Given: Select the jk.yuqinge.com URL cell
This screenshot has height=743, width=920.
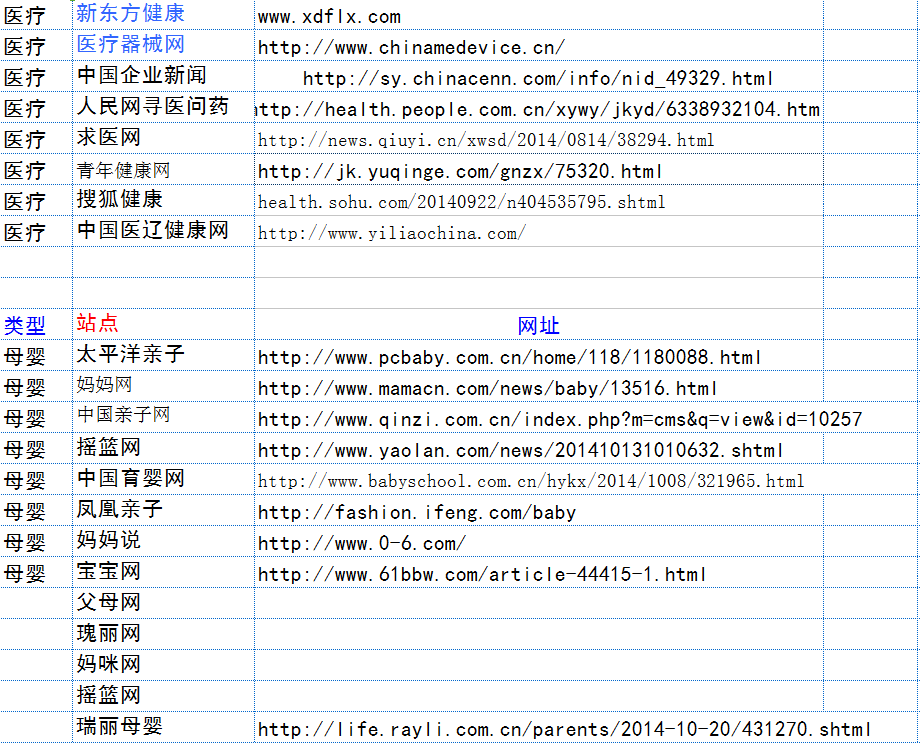Looking at the screenshot, I should (539, 170).
